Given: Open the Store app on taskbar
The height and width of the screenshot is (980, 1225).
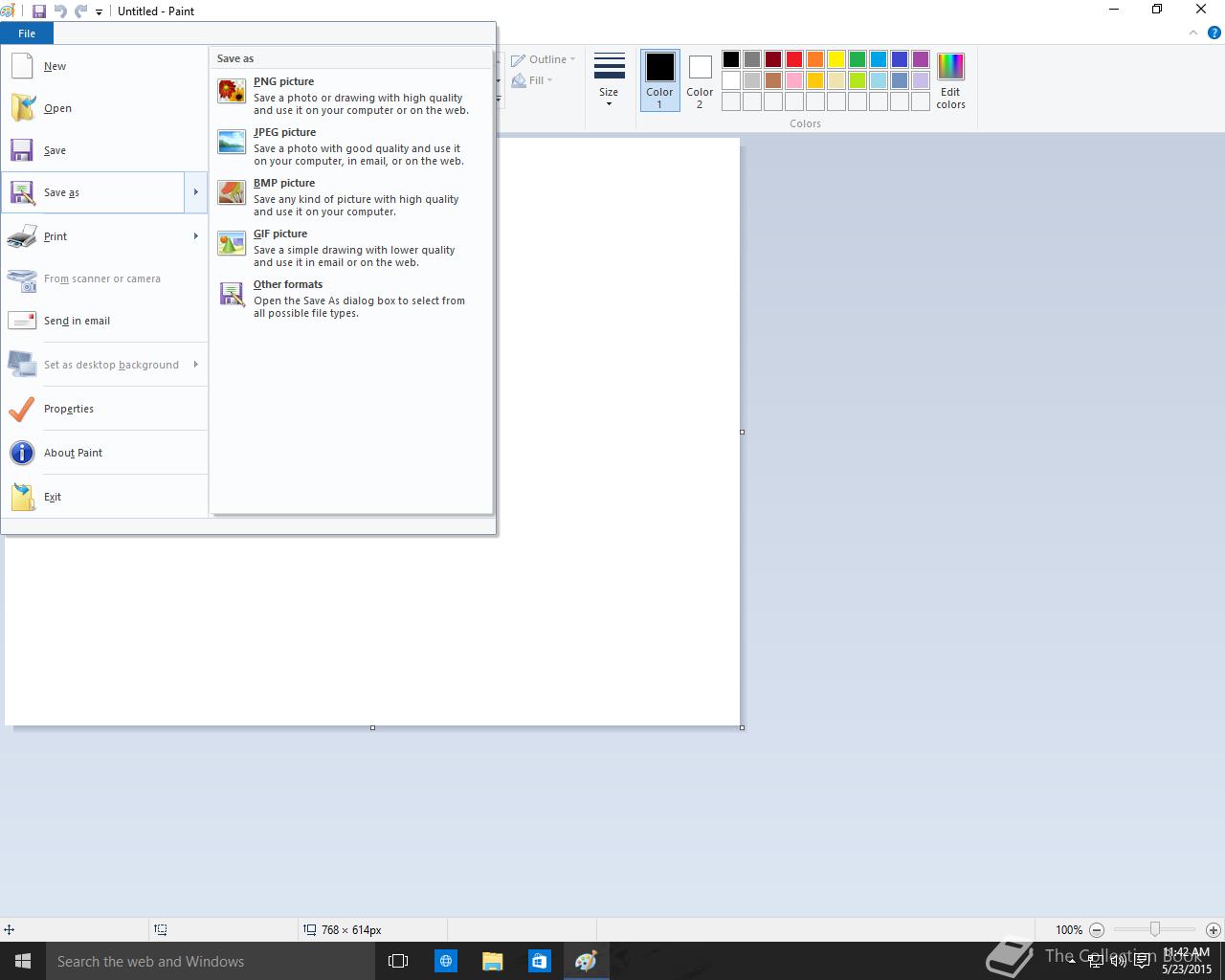Looking at the screenshot, I should point(539,961).
